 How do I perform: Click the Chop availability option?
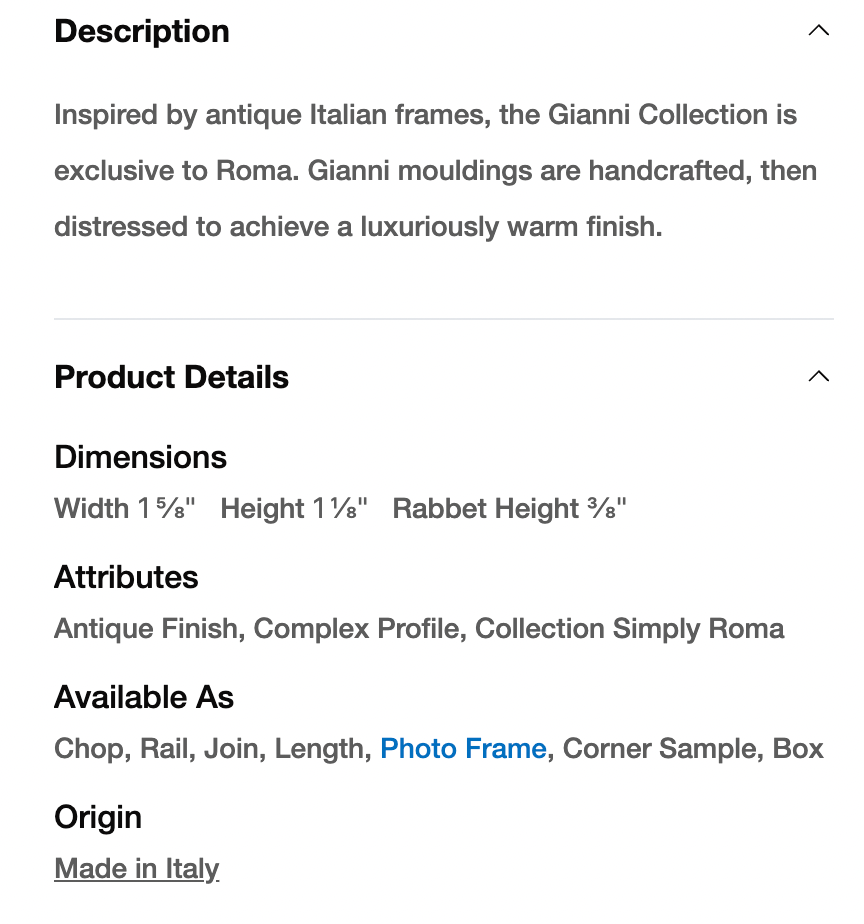point(90,748)
